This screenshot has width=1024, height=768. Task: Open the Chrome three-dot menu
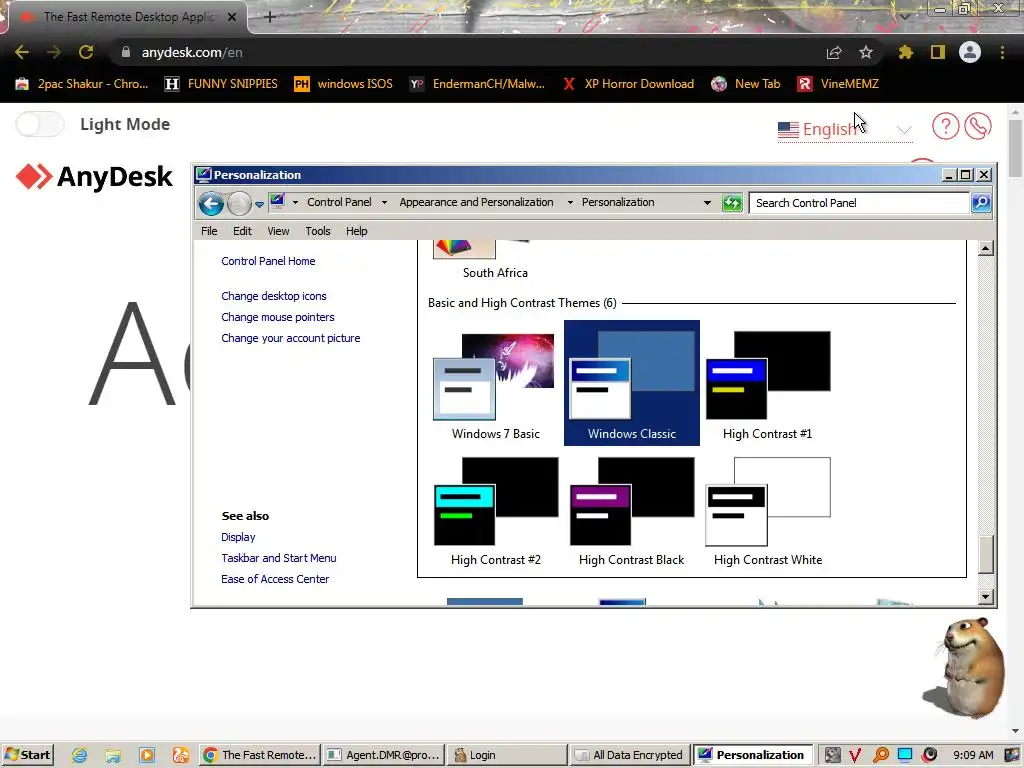pyautogui.click(x=1002, y=52)
